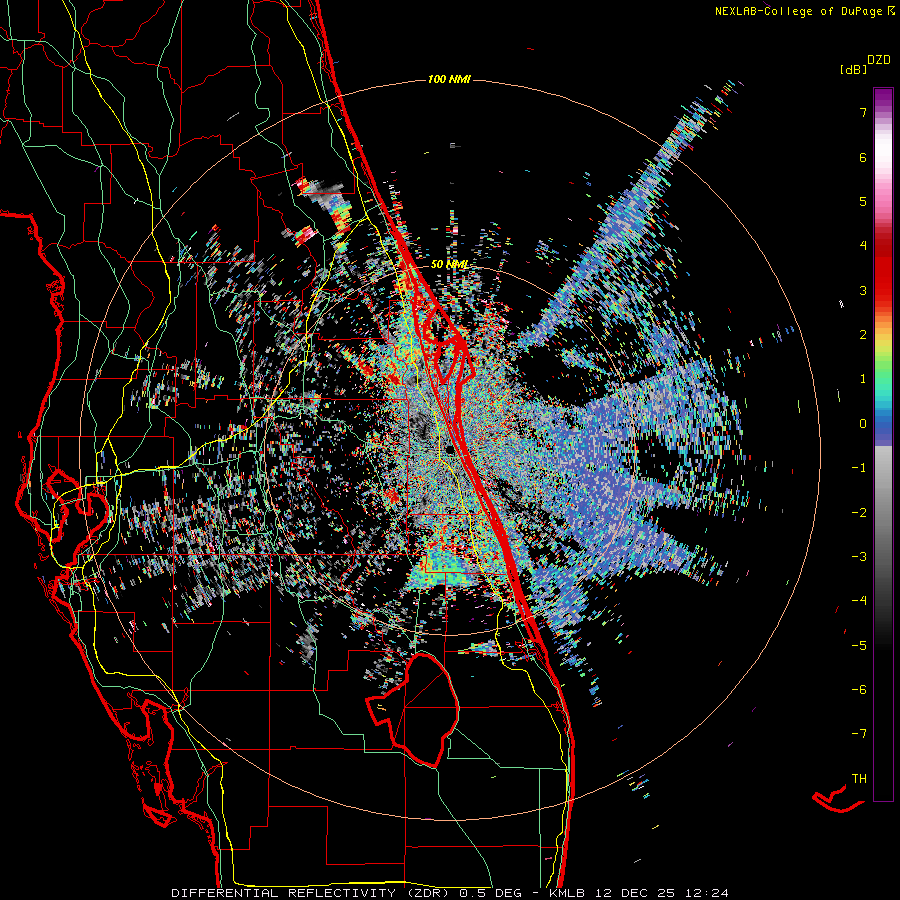Click the scale value -1
Viewport: 900px width, 900px height.
pos(859,468)
